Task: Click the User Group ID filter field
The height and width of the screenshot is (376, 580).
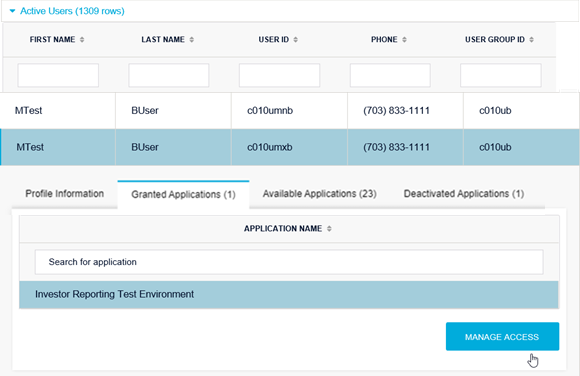Action: pos(501,75)
